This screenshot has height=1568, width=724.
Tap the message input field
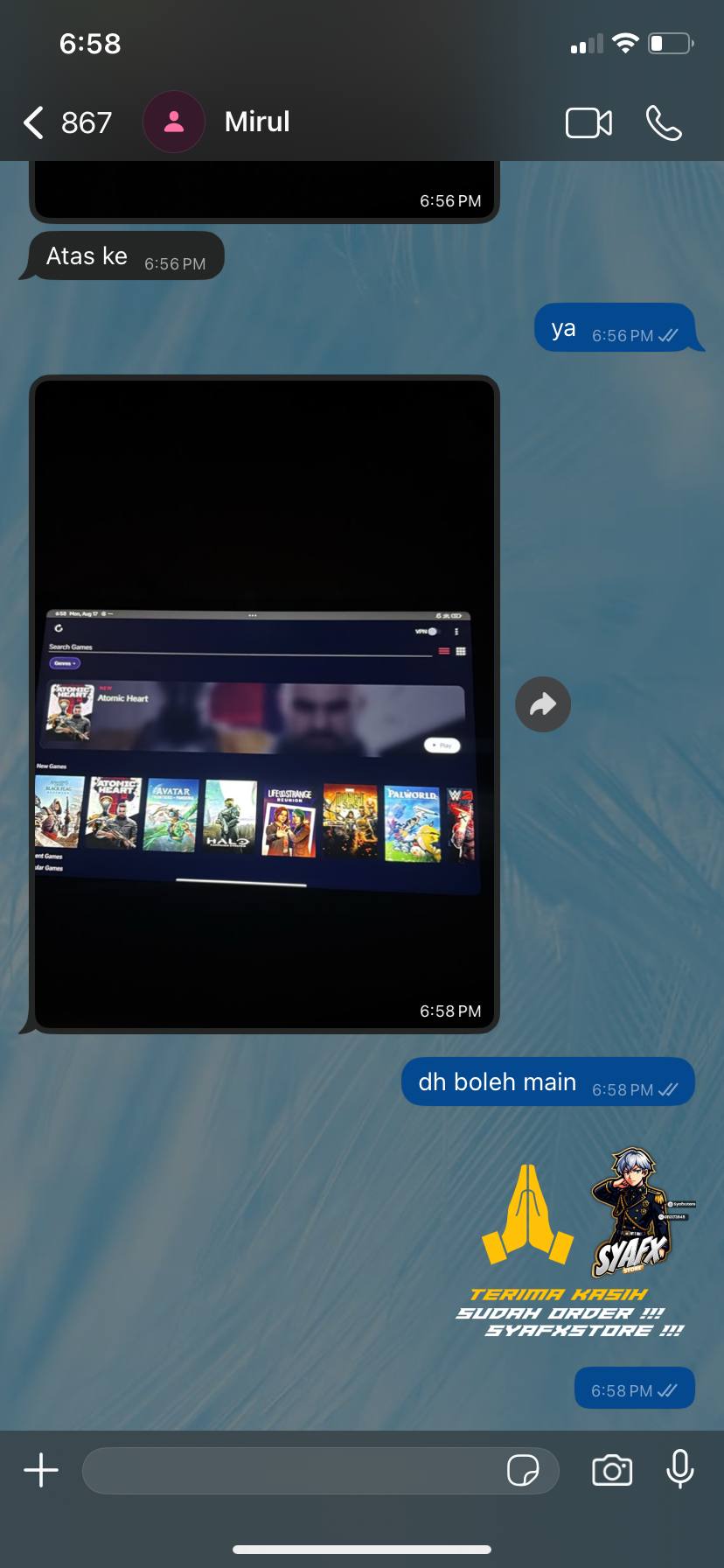pos(320,1470)
